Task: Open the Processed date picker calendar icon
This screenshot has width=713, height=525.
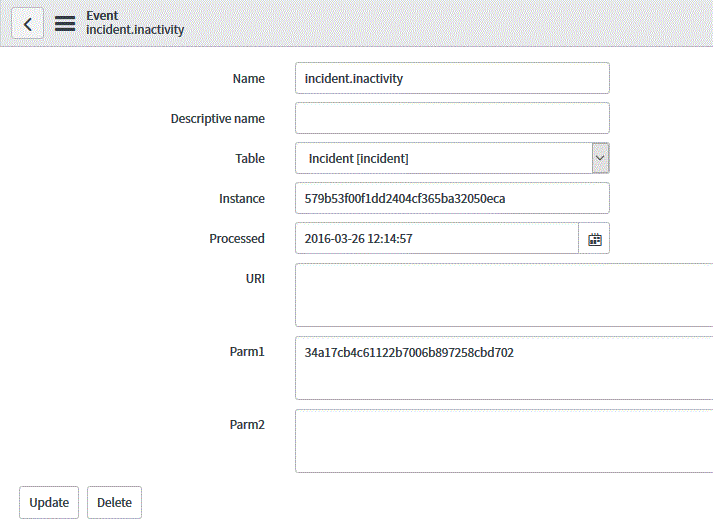Action: point(594,239)
